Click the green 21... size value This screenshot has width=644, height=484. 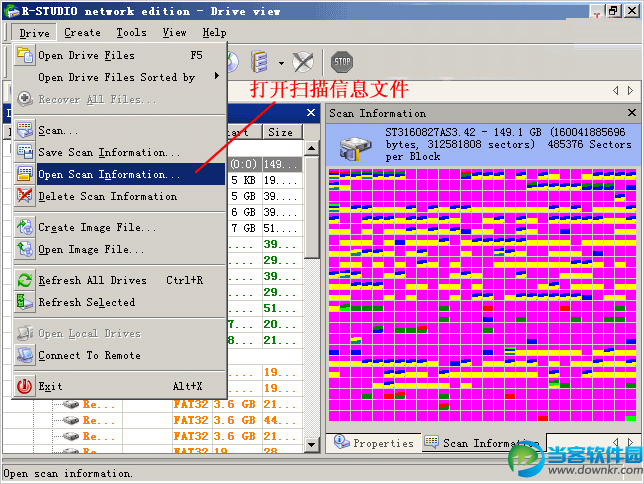pyautogui.click(x=281, y=340)
